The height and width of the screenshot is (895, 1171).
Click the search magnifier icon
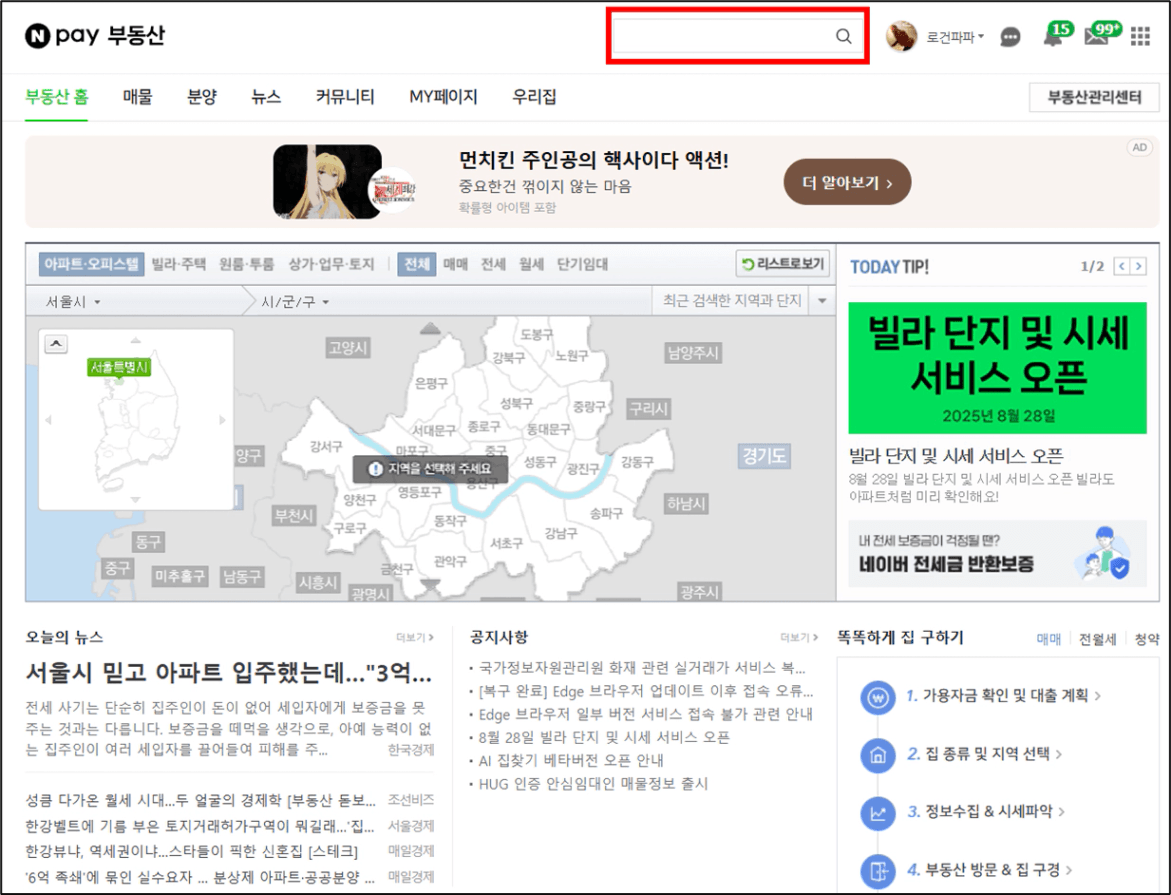pos(843,37)
